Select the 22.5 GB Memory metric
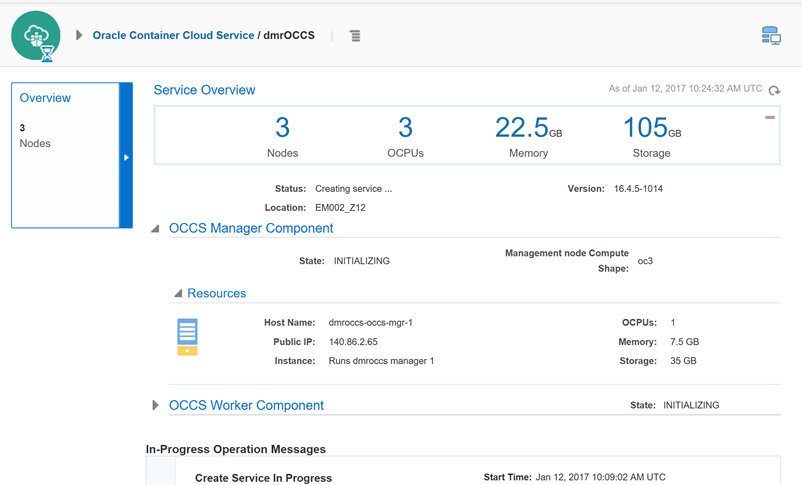Image resolution: width=802 pixels, height=485 pixels. tap(528, 136)
